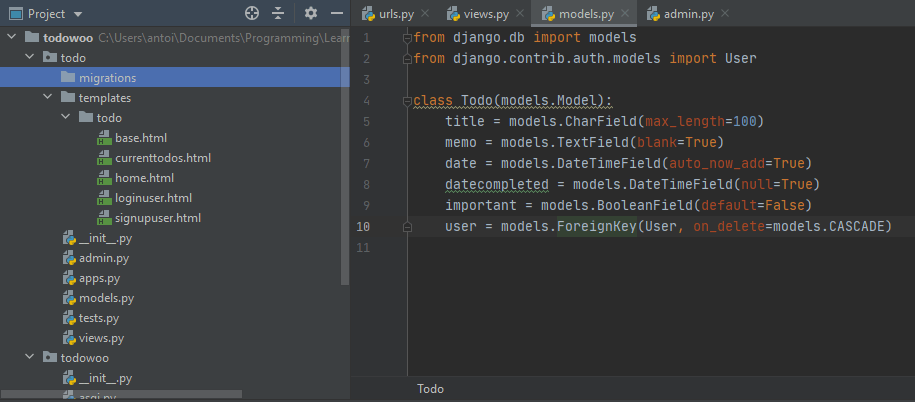
Task: Close the models.py tab
Action: click(625, 13)
